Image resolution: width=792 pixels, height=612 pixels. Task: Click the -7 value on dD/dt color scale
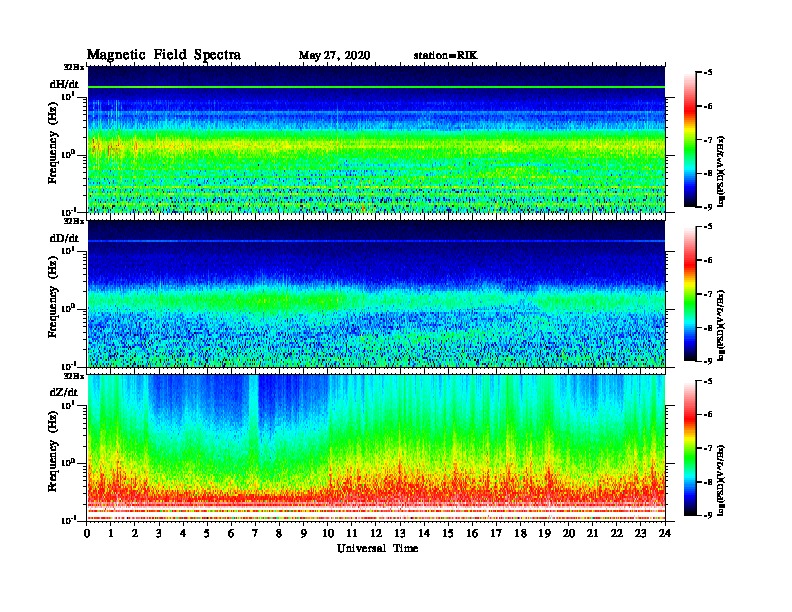point(707,294)
